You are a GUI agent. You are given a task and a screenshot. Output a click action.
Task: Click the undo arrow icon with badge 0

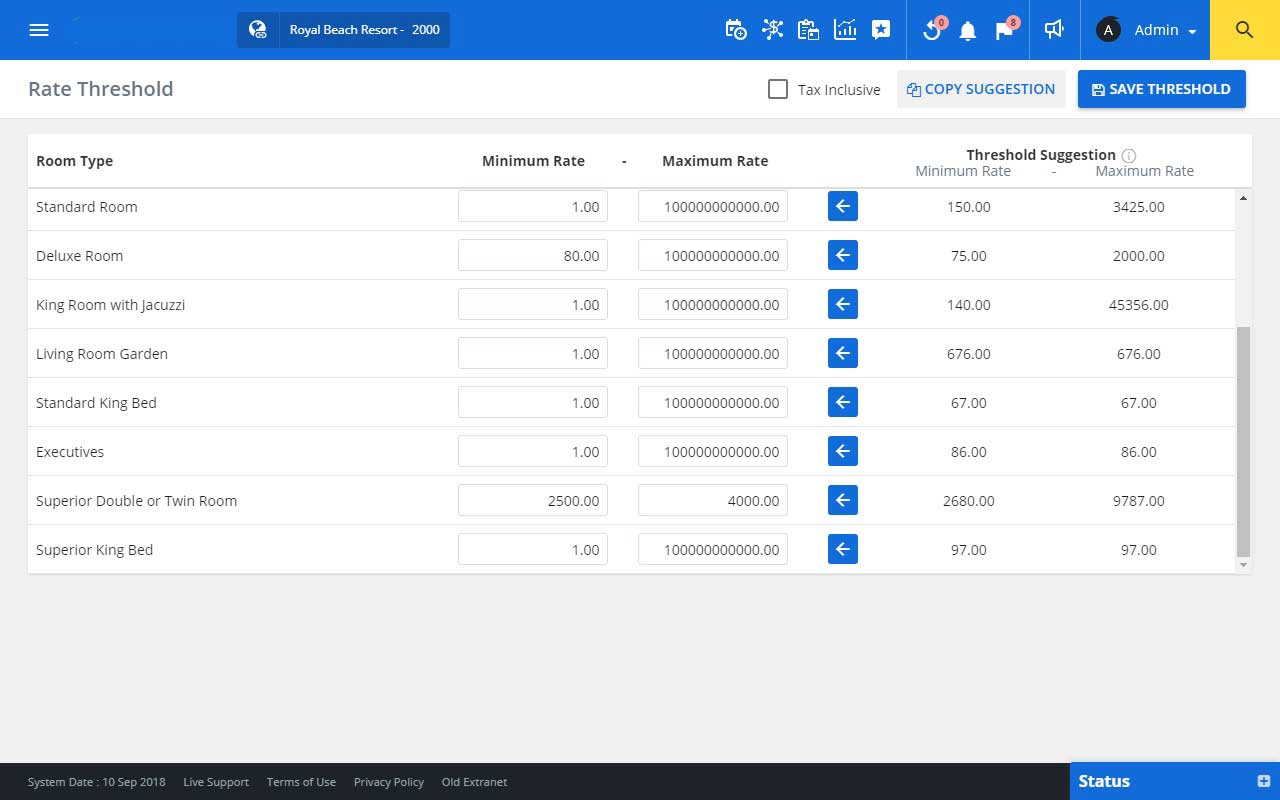932,30
